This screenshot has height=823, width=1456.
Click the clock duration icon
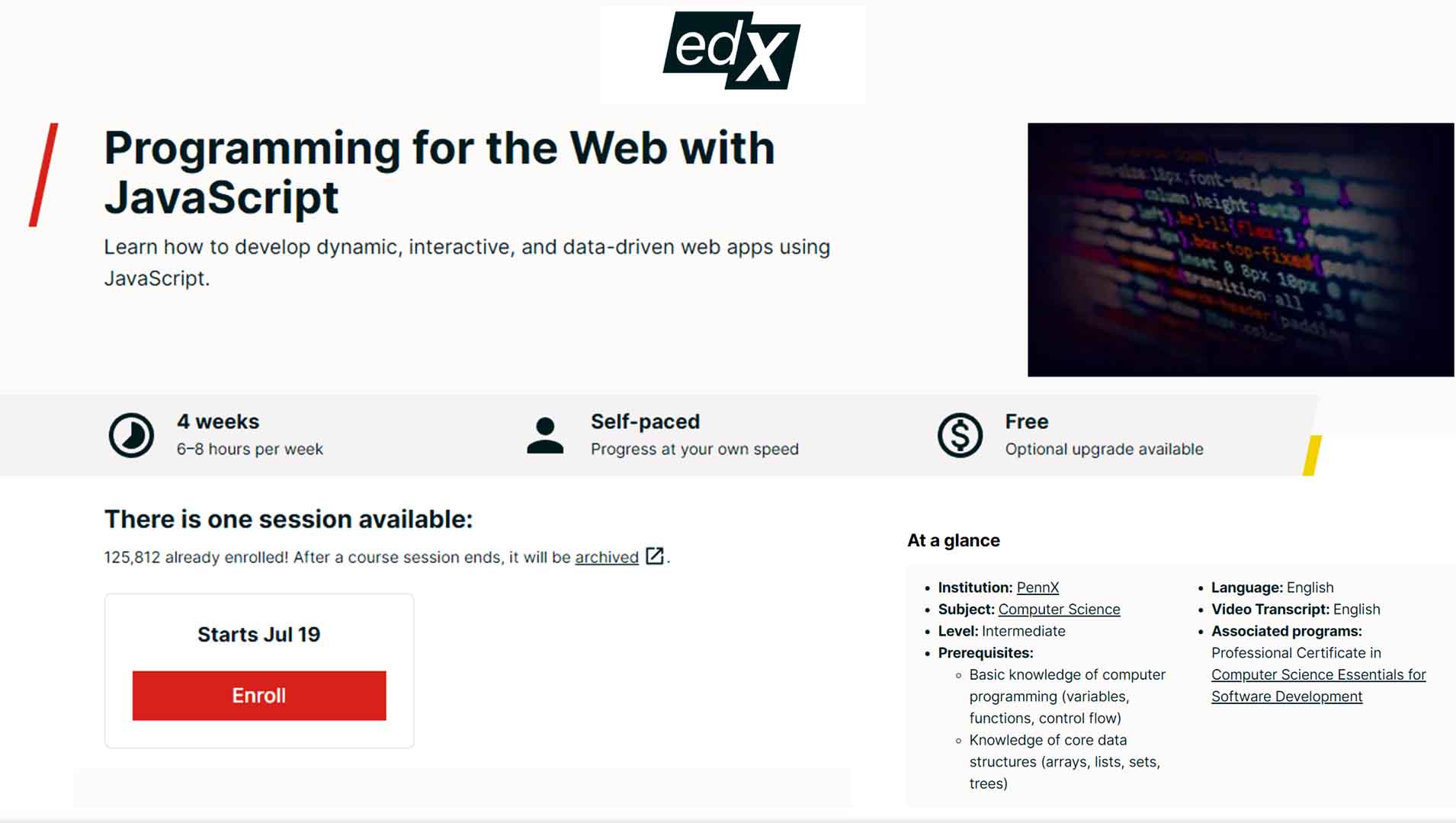coord(131,435)
